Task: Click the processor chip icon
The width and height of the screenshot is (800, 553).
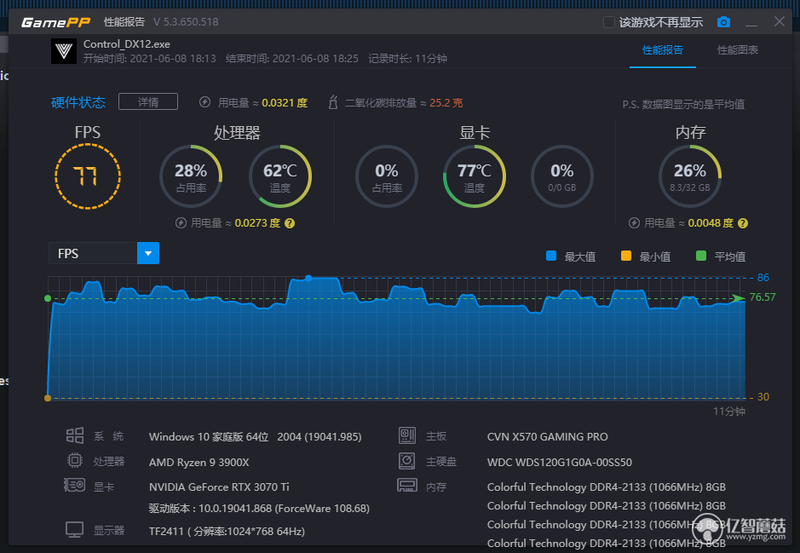Action: pyautogui.click(x=75, y=461)
